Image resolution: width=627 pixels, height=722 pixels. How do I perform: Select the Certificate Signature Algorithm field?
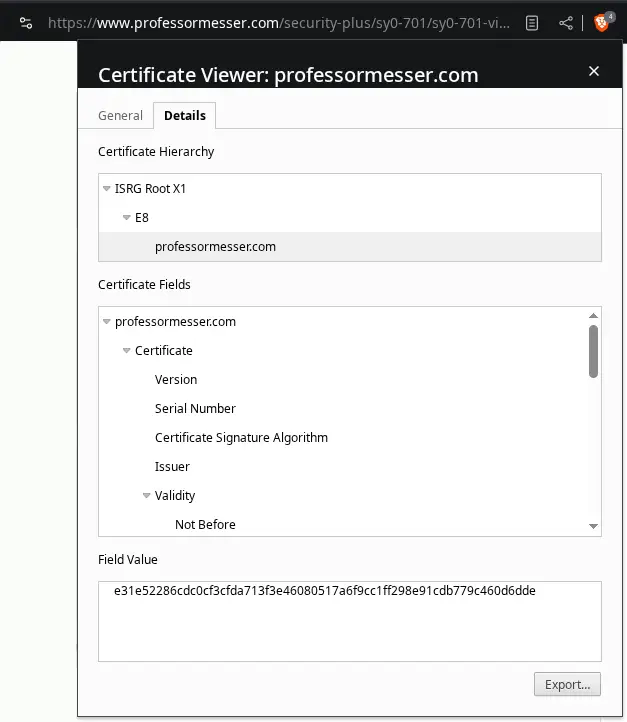click(x=241, y=438)
